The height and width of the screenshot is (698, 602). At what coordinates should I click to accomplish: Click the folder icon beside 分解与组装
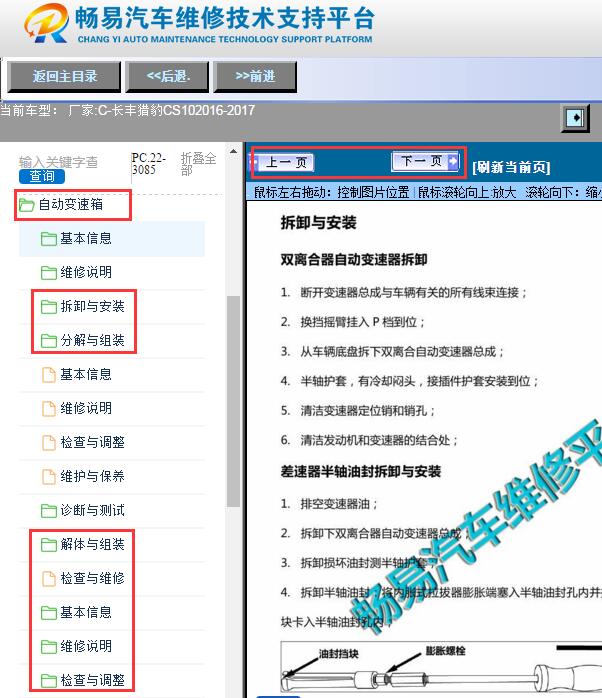(49, 341)
